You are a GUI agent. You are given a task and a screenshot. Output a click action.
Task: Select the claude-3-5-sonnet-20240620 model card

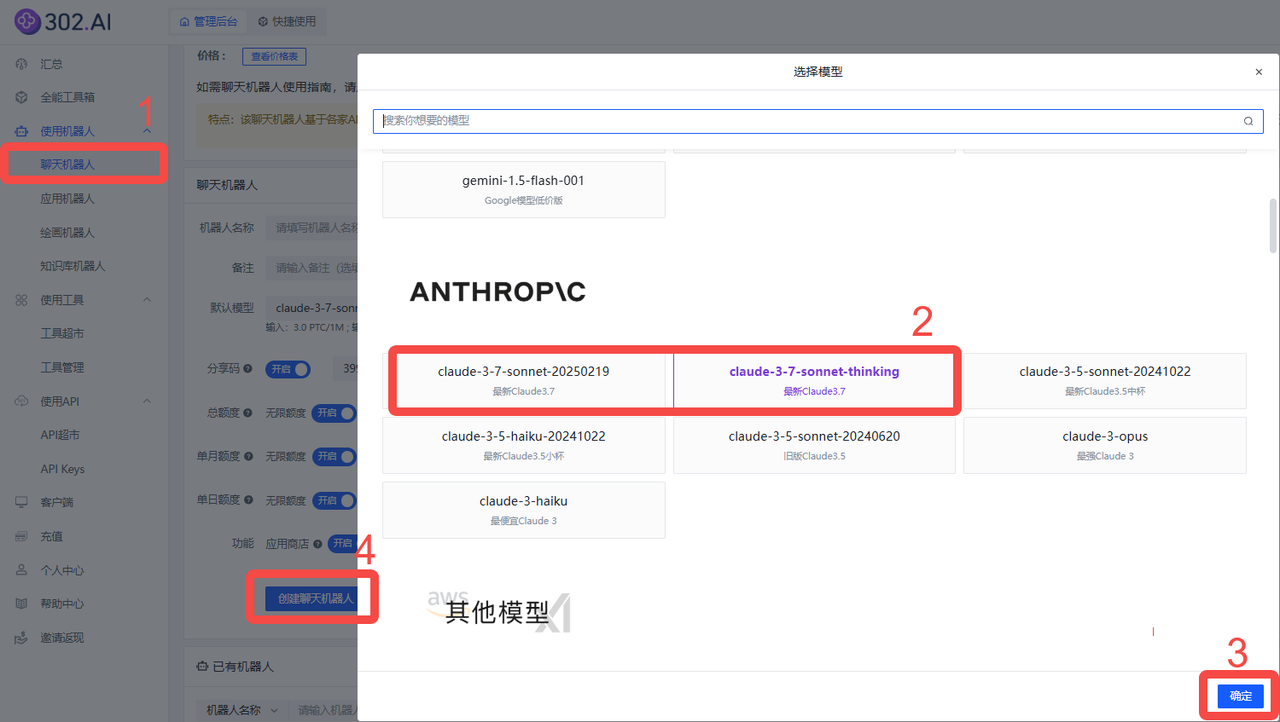pos(814,445)
